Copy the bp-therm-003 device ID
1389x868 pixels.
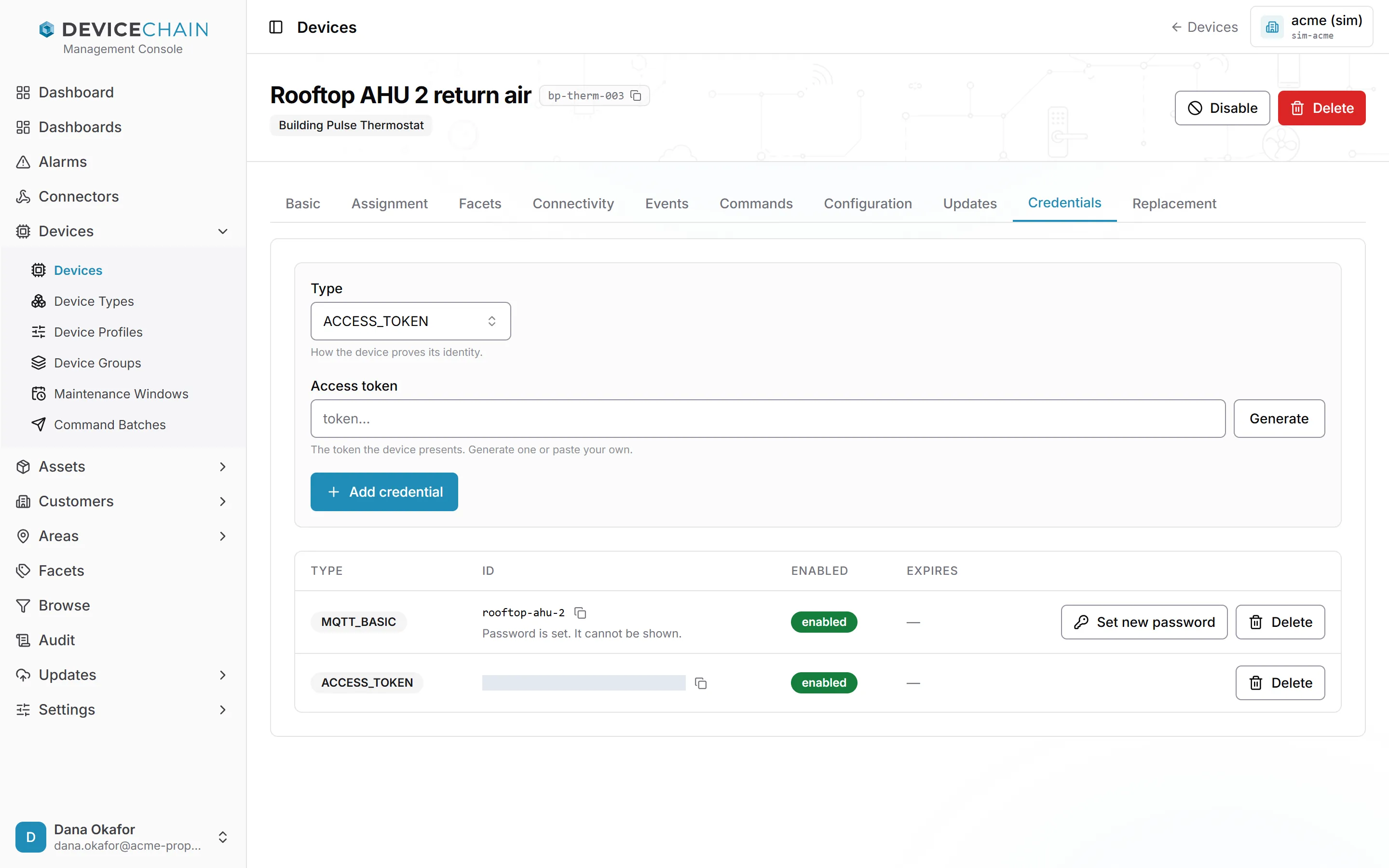(636, 95)
